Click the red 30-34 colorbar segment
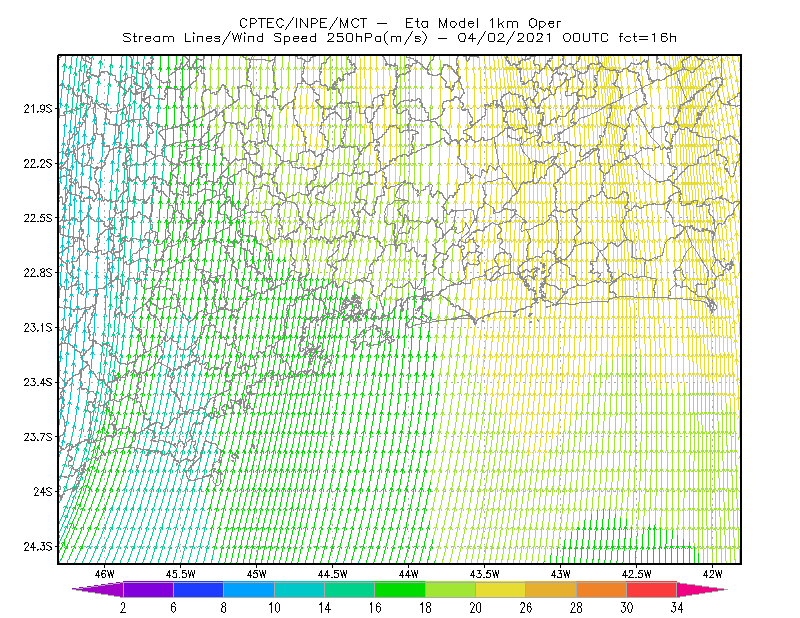This screenshot has width=800, height=618. (652, 589)
